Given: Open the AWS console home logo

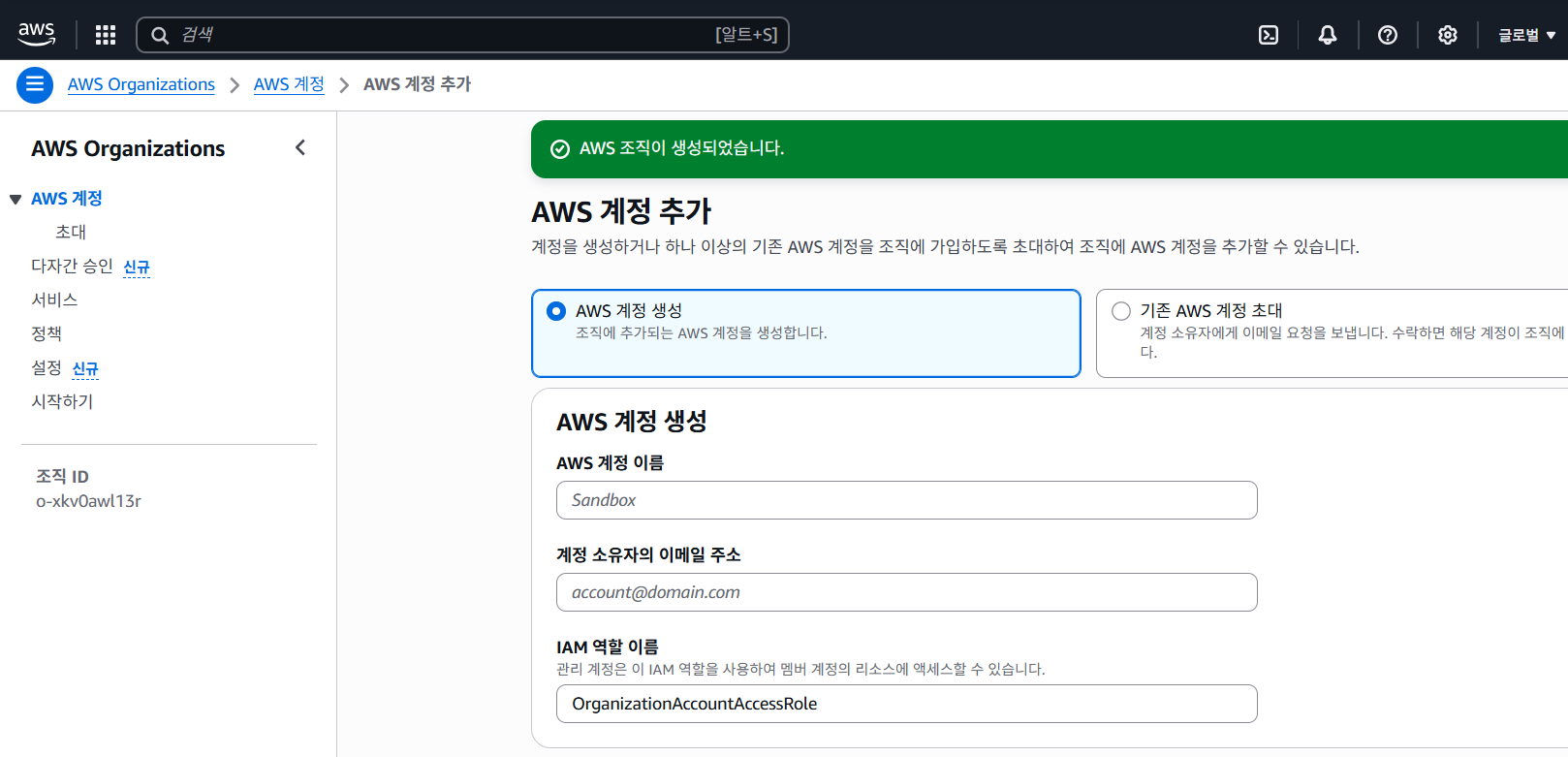Looking at the screenshot, I should (37, 34).
